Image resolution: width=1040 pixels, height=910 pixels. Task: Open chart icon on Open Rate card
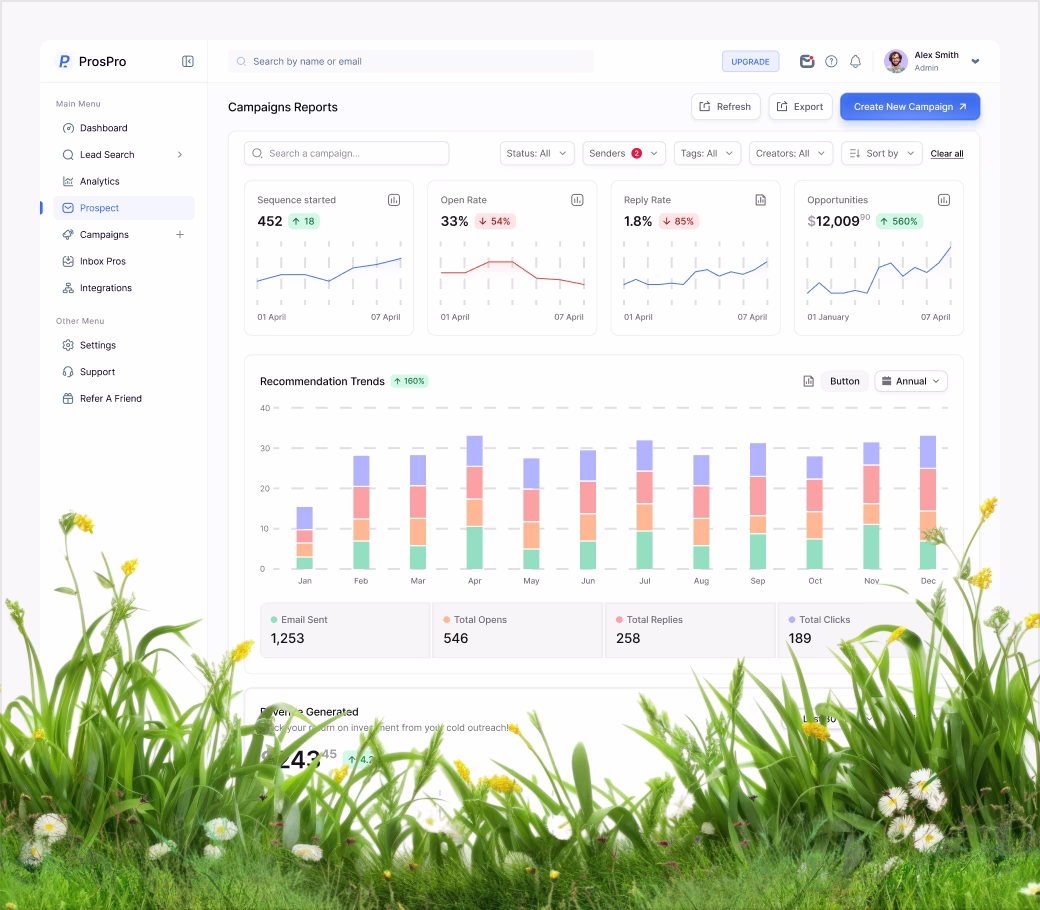coord(577,200)
